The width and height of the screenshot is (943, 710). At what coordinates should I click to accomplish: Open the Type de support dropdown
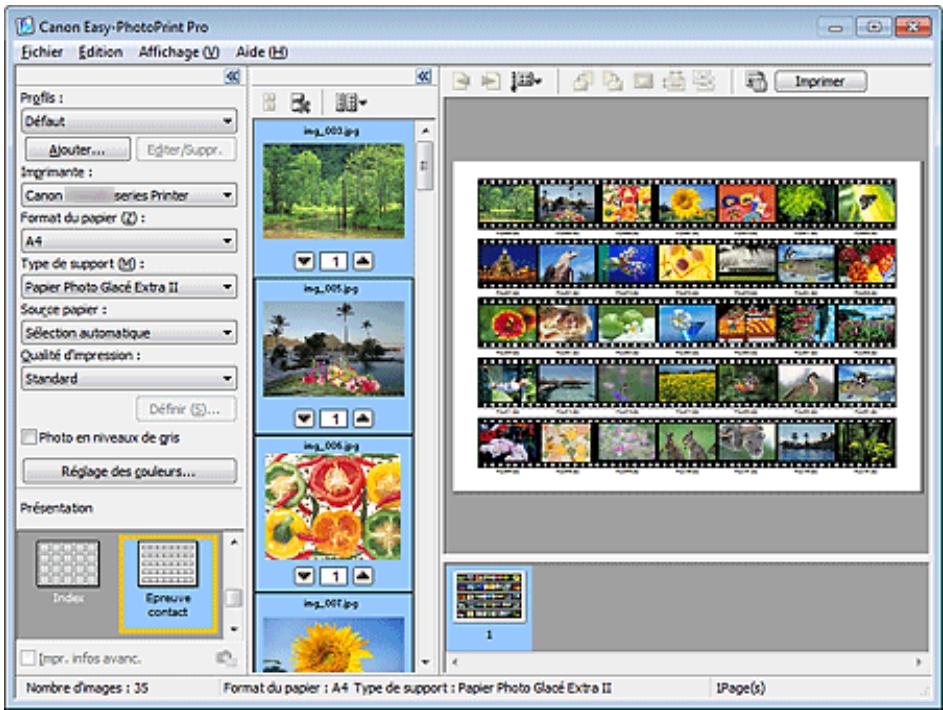129,287
